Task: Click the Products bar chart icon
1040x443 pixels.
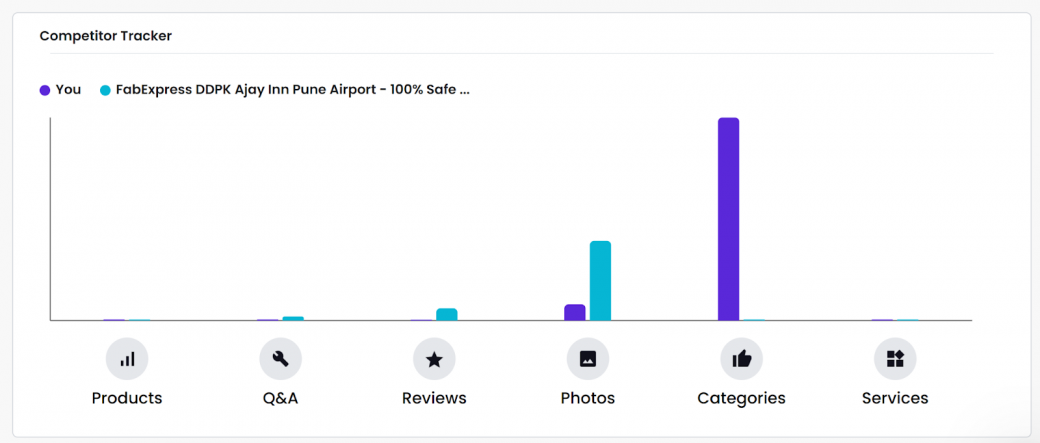Action: 127,359
